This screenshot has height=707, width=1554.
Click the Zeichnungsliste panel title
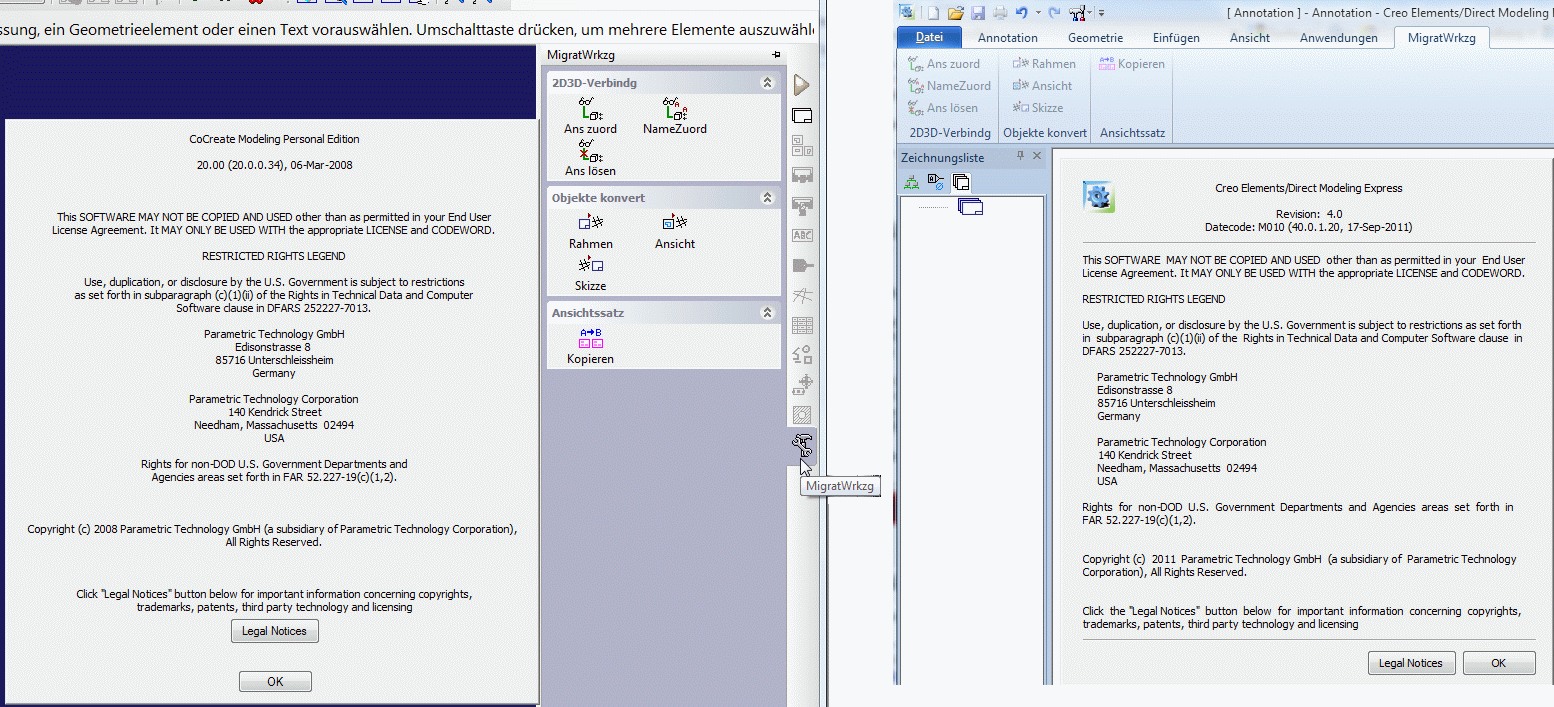click(942, 157)
